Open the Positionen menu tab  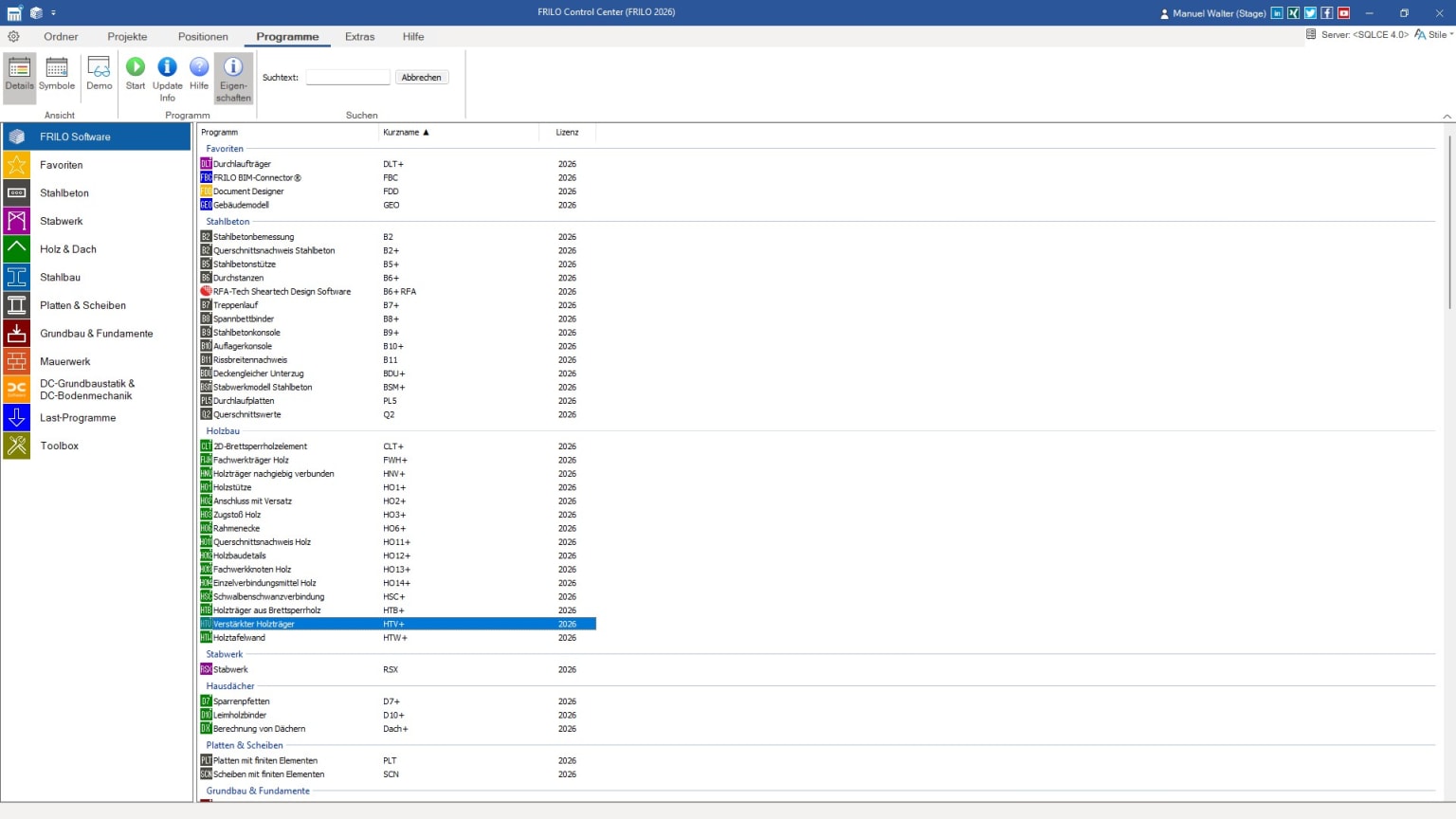click(x=203, y=37)
